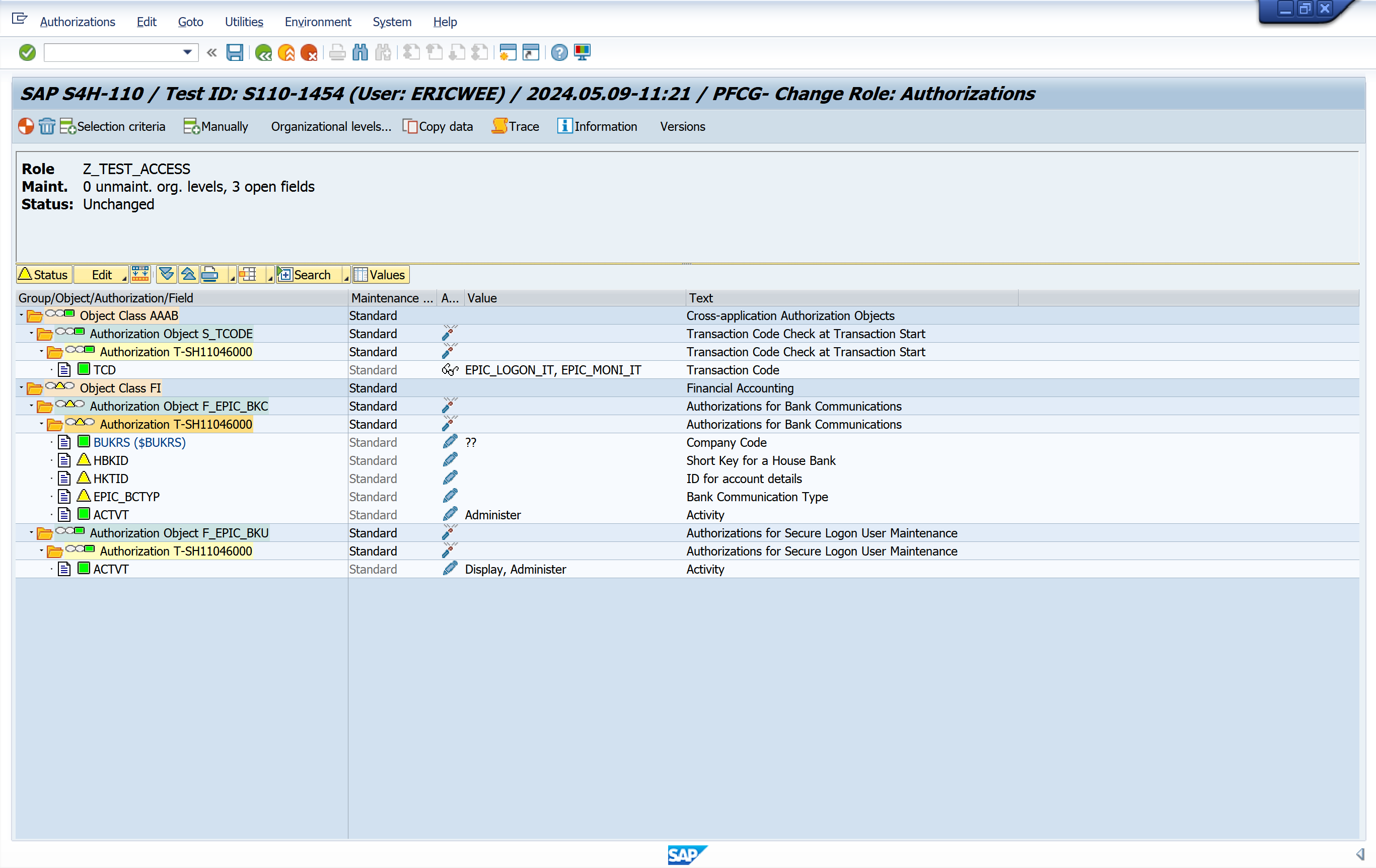Click the green status square beside TCD
The width and height of the screenshot is (1376, 868).
pos(84,369)
